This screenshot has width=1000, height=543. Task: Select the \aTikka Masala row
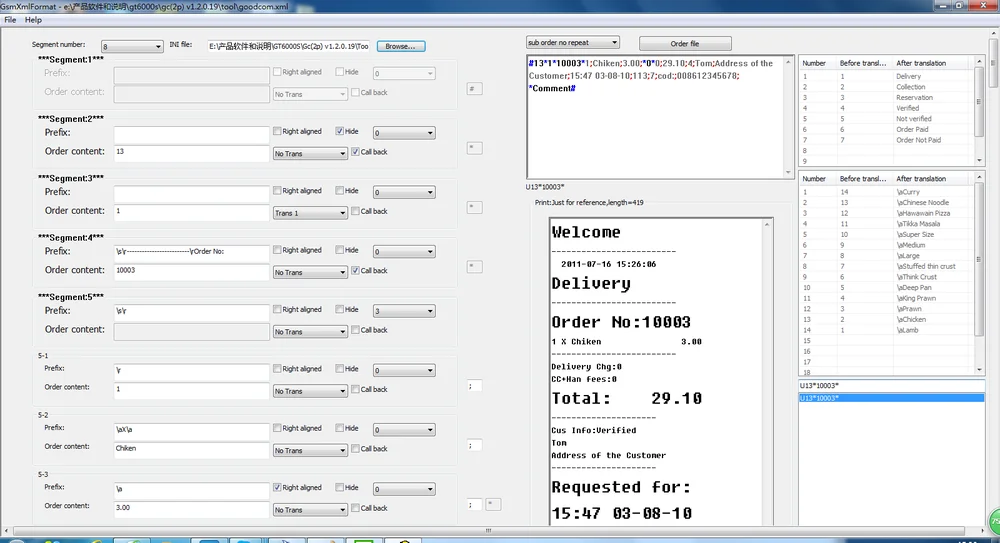point(887,223)
